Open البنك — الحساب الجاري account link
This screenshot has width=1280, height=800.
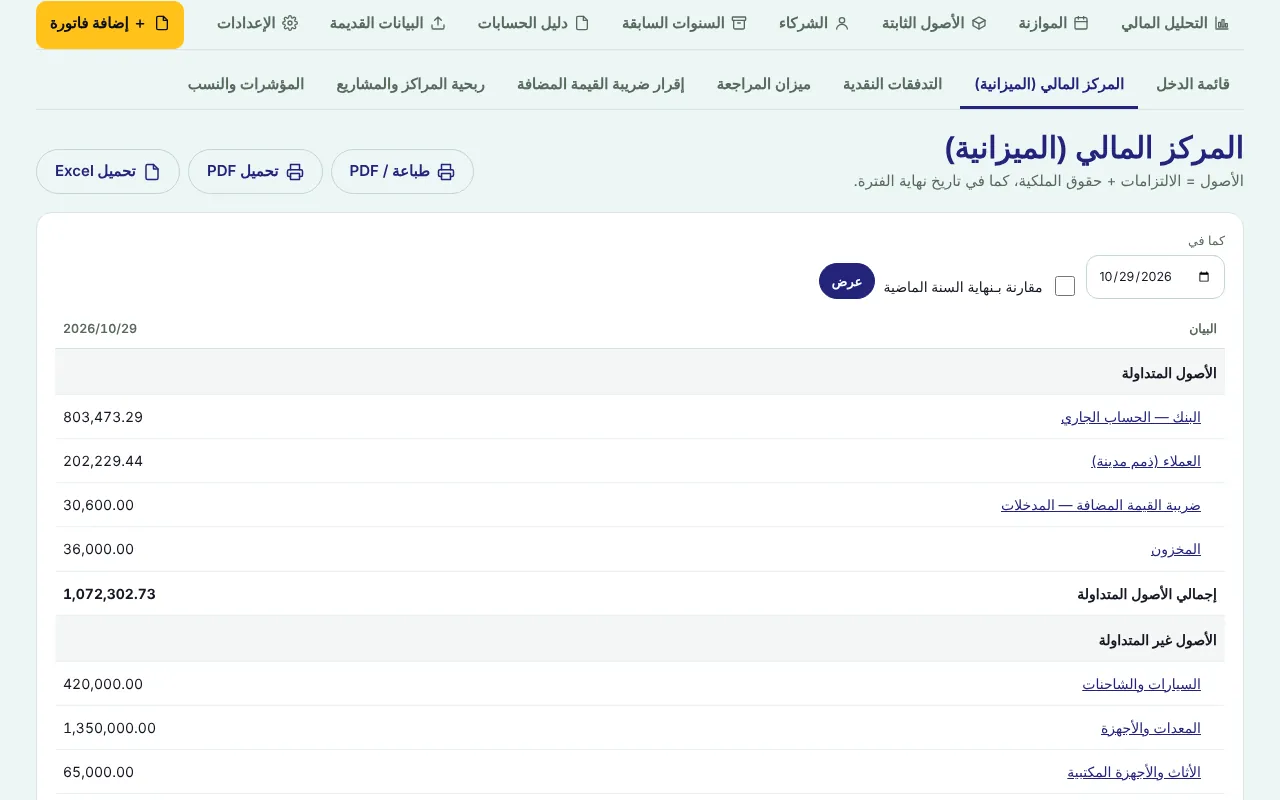click(1131, 417)
